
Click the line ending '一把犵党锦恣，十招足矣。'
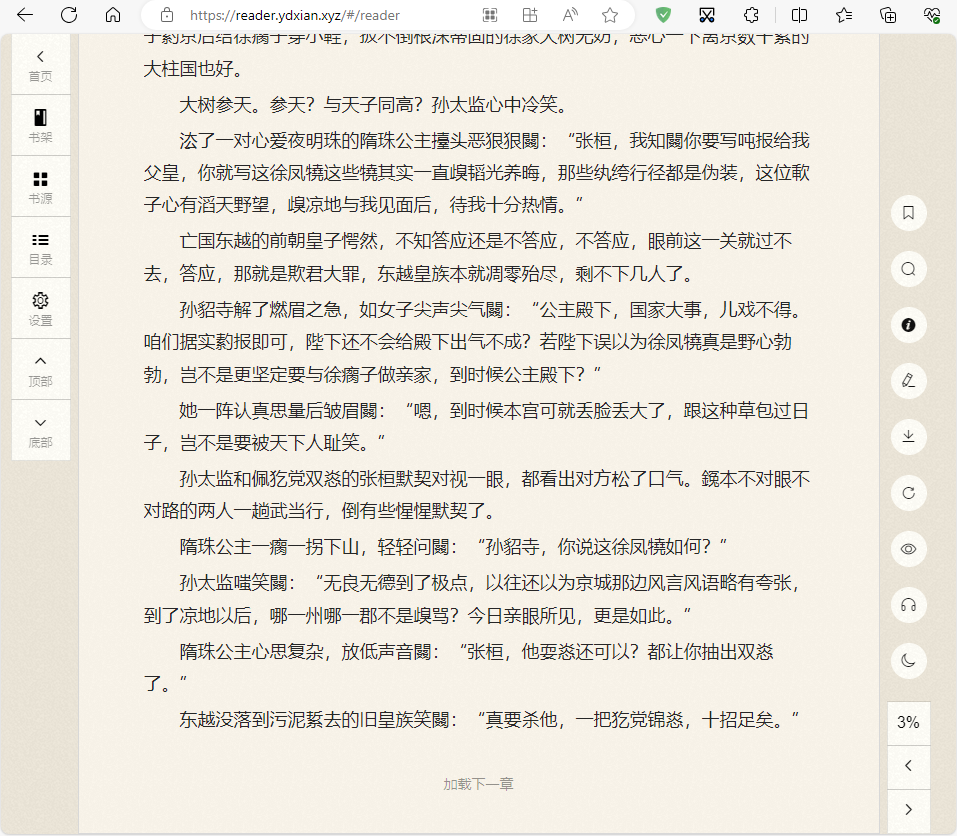point(489,720)
